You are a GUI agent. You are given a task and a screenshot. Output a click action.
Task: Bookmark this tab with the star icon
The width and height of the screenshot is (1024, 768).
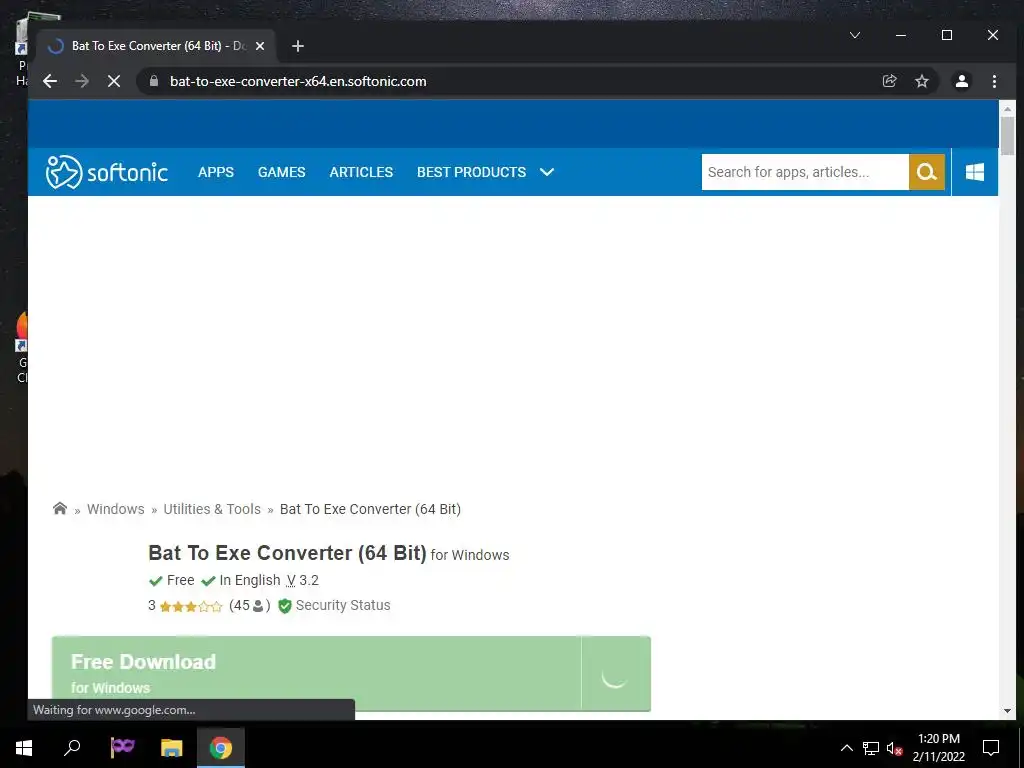tap(921, 81)
